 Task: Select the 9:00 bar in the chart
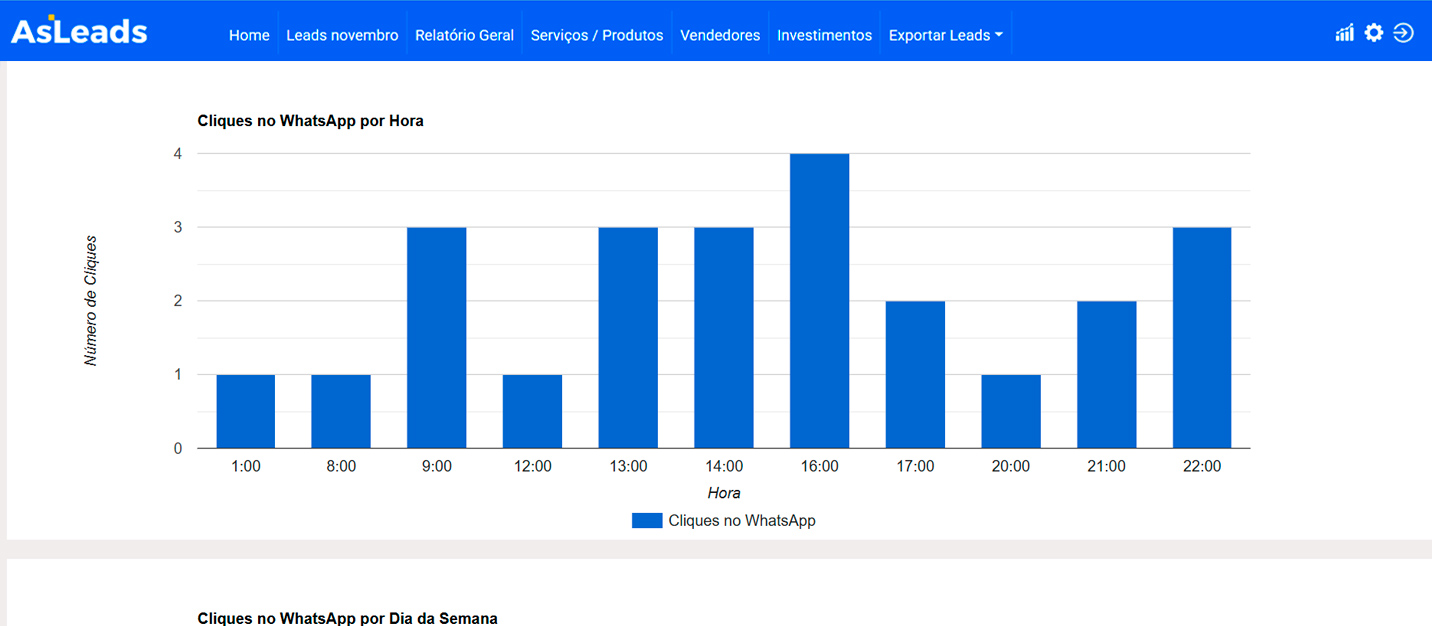tap(436, 337)
